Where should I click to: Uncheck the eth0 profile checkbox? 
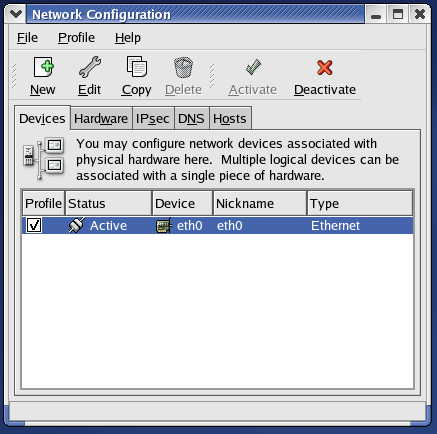[x=34, y=225]
